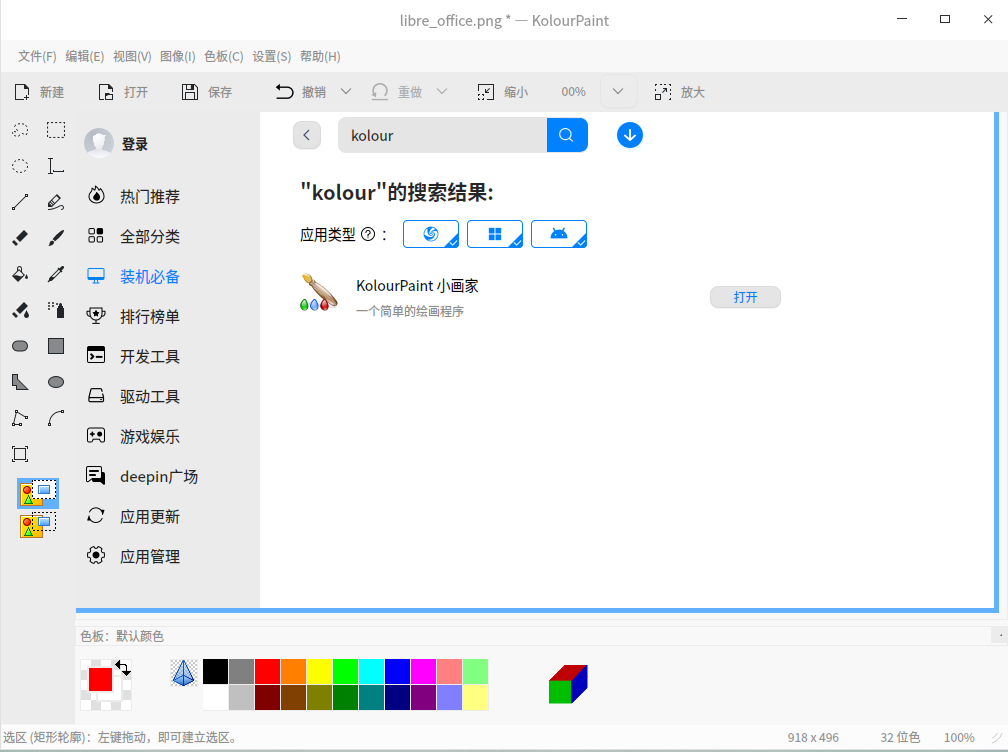Enable opaque selection mode
This screenshot has height=752, width=1008.
pos(38,492)
